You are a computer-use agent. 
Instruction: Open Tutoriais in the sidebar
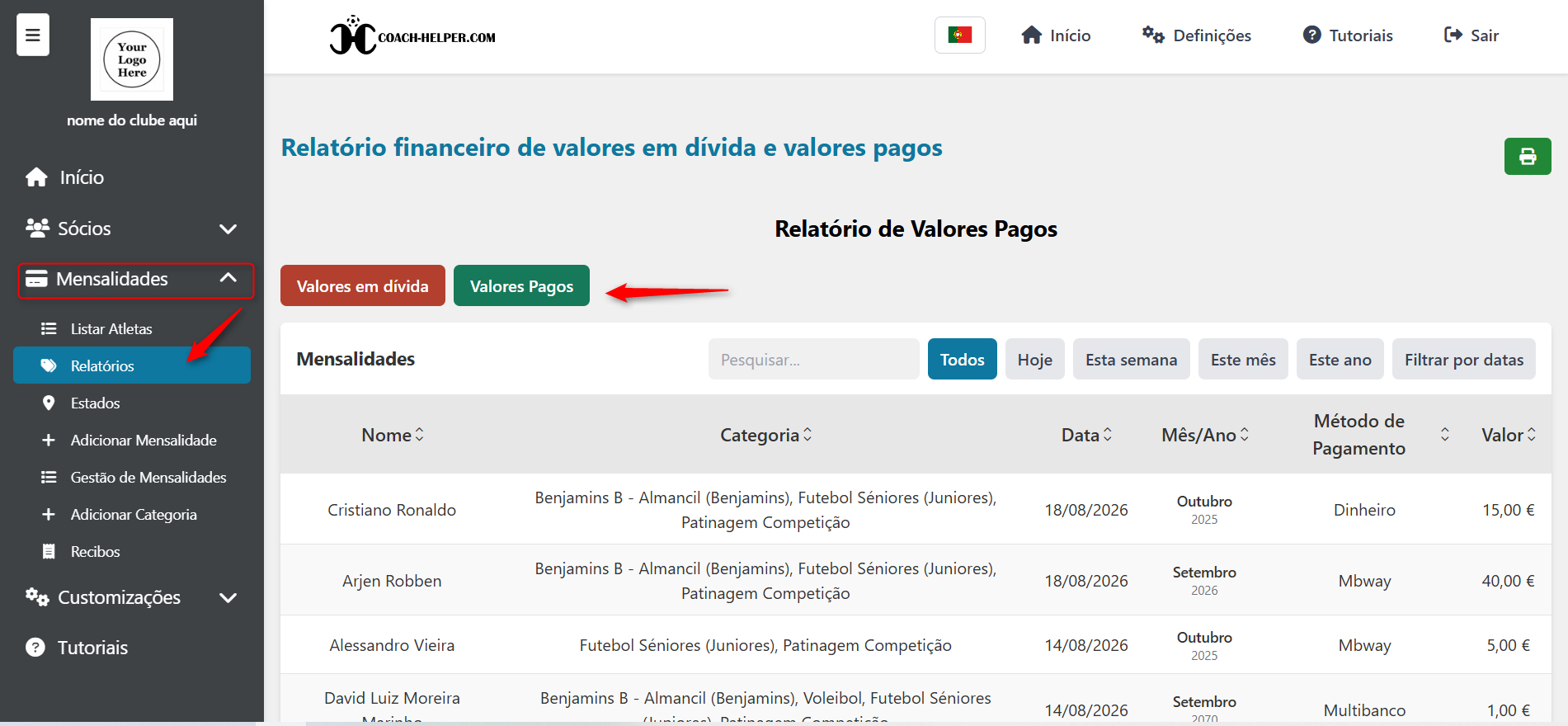132,648
